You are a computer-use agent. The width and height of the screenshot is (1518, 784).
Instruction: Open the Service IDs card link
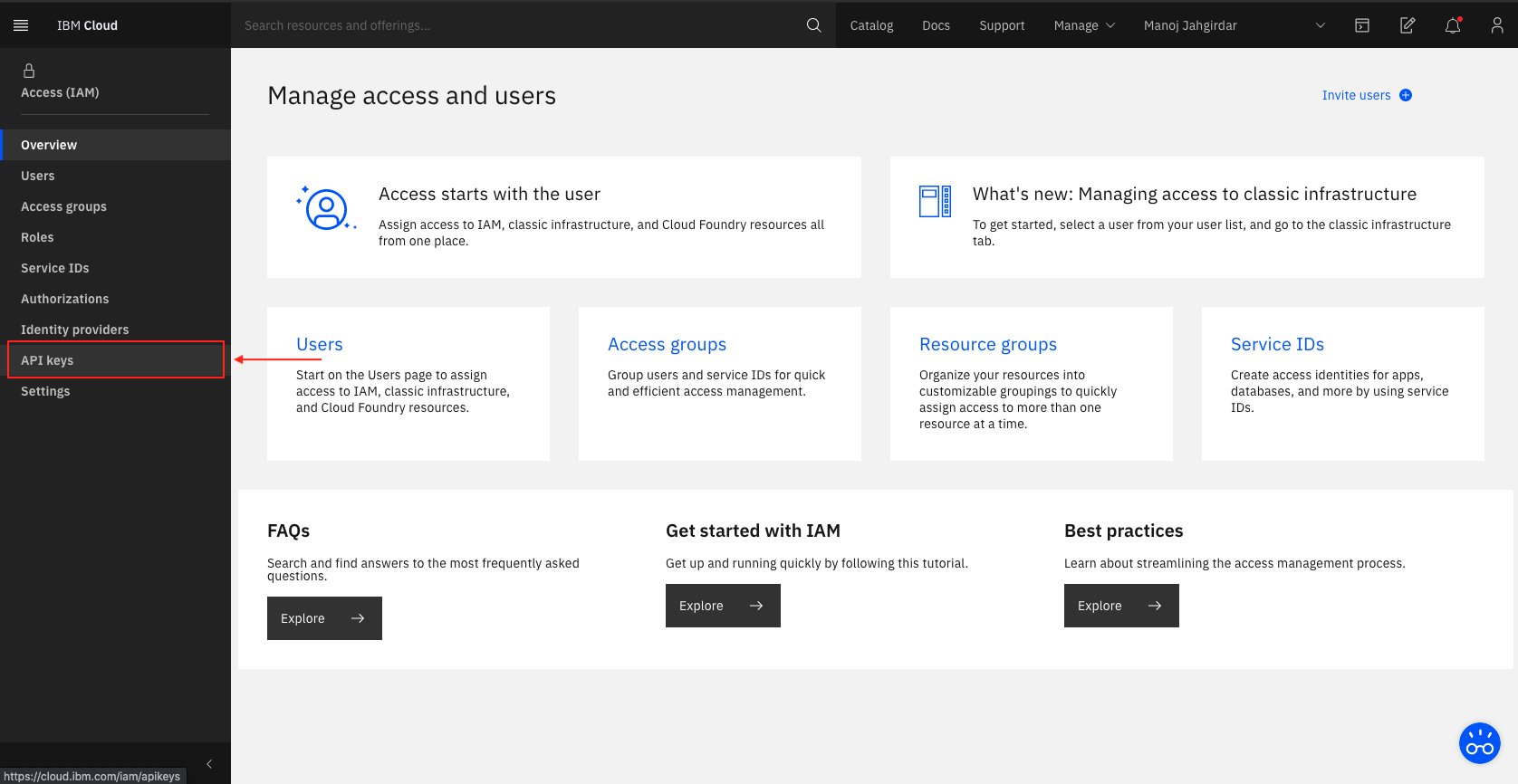coord(1277,345)
